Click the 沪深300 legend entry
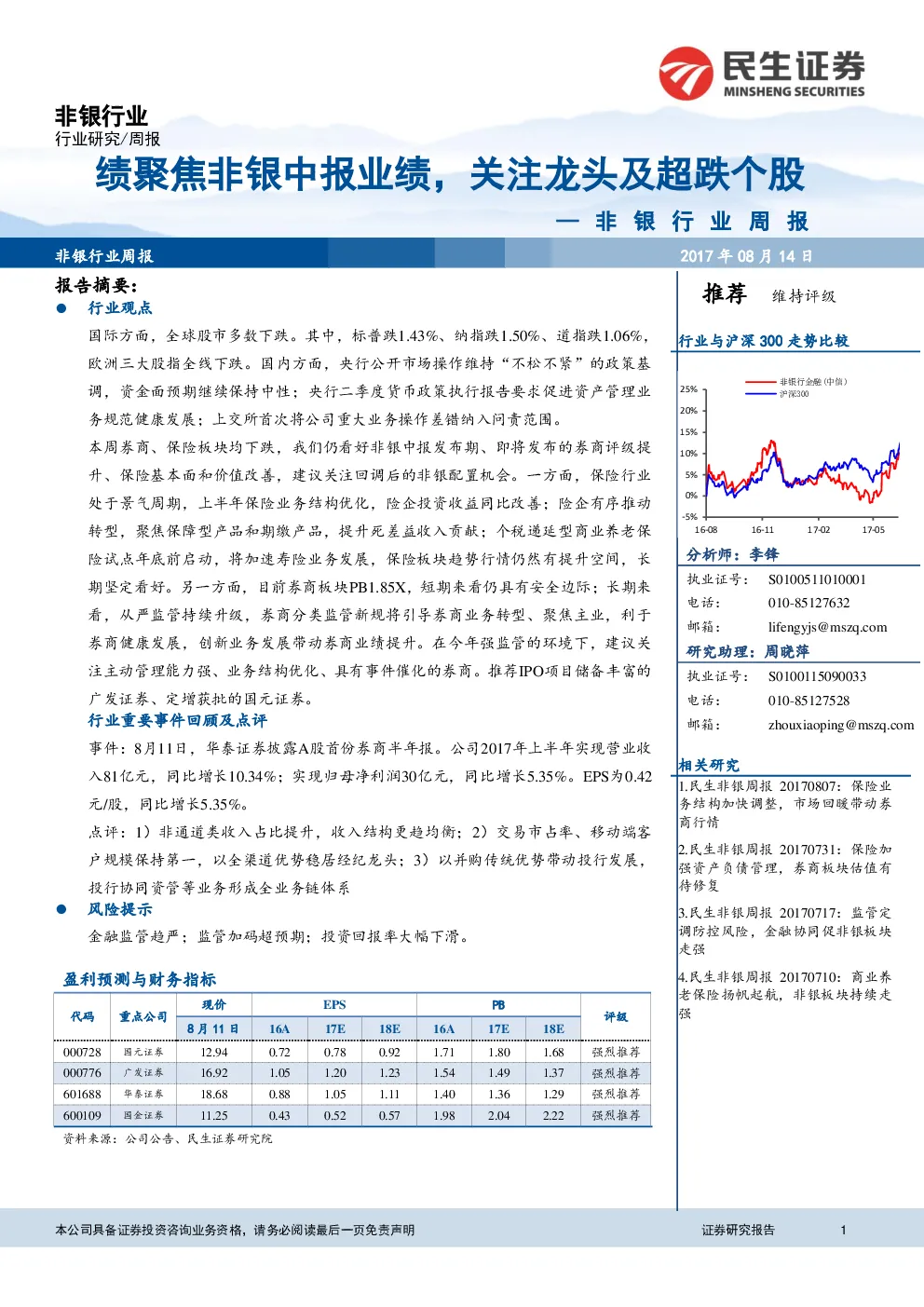Screen dimensions: 924x1307 (777, 394)
